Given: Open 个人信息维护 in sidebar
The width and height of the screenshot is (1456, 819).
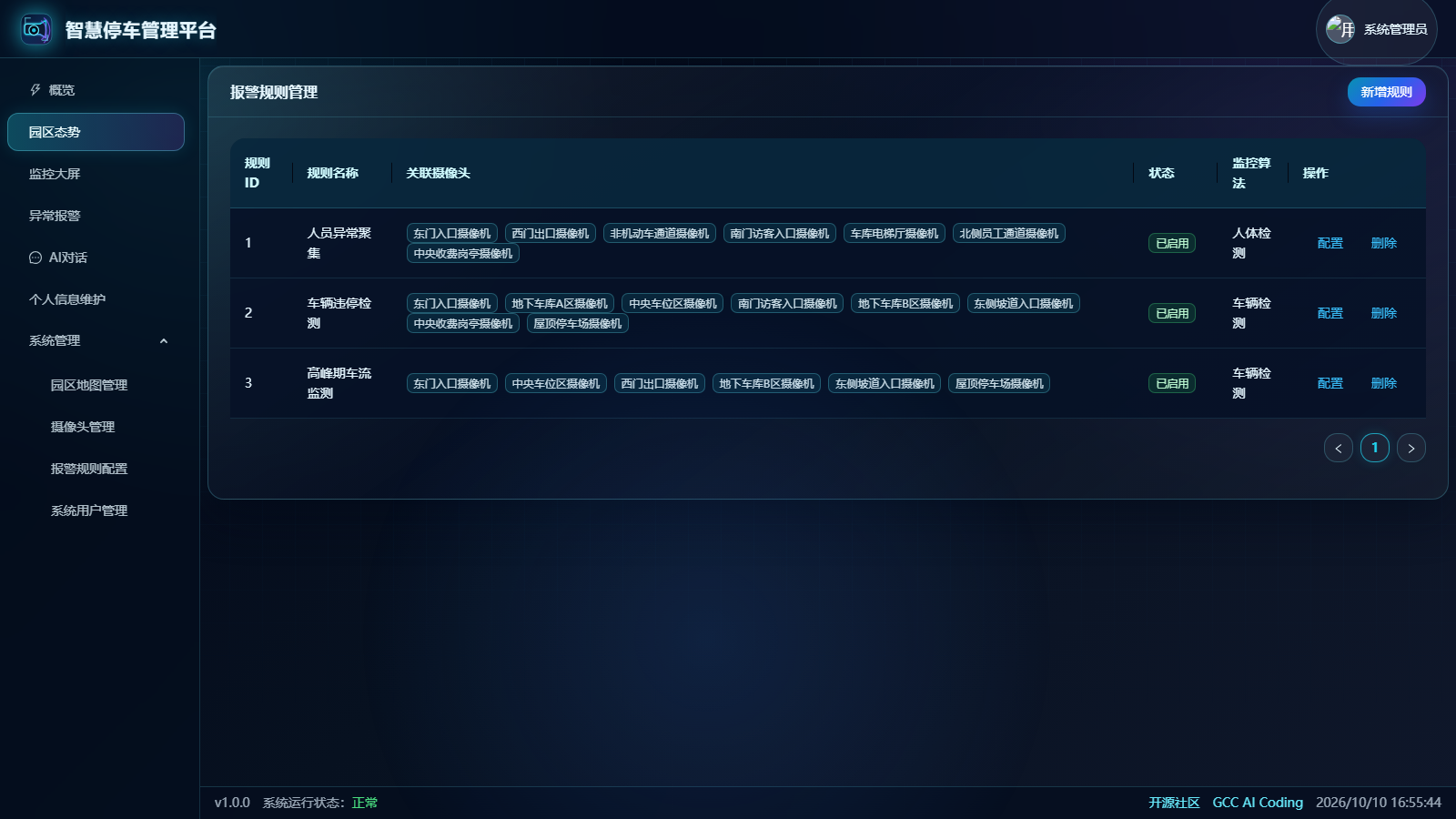Looking at the screenshot, I should tap(96, 299).
